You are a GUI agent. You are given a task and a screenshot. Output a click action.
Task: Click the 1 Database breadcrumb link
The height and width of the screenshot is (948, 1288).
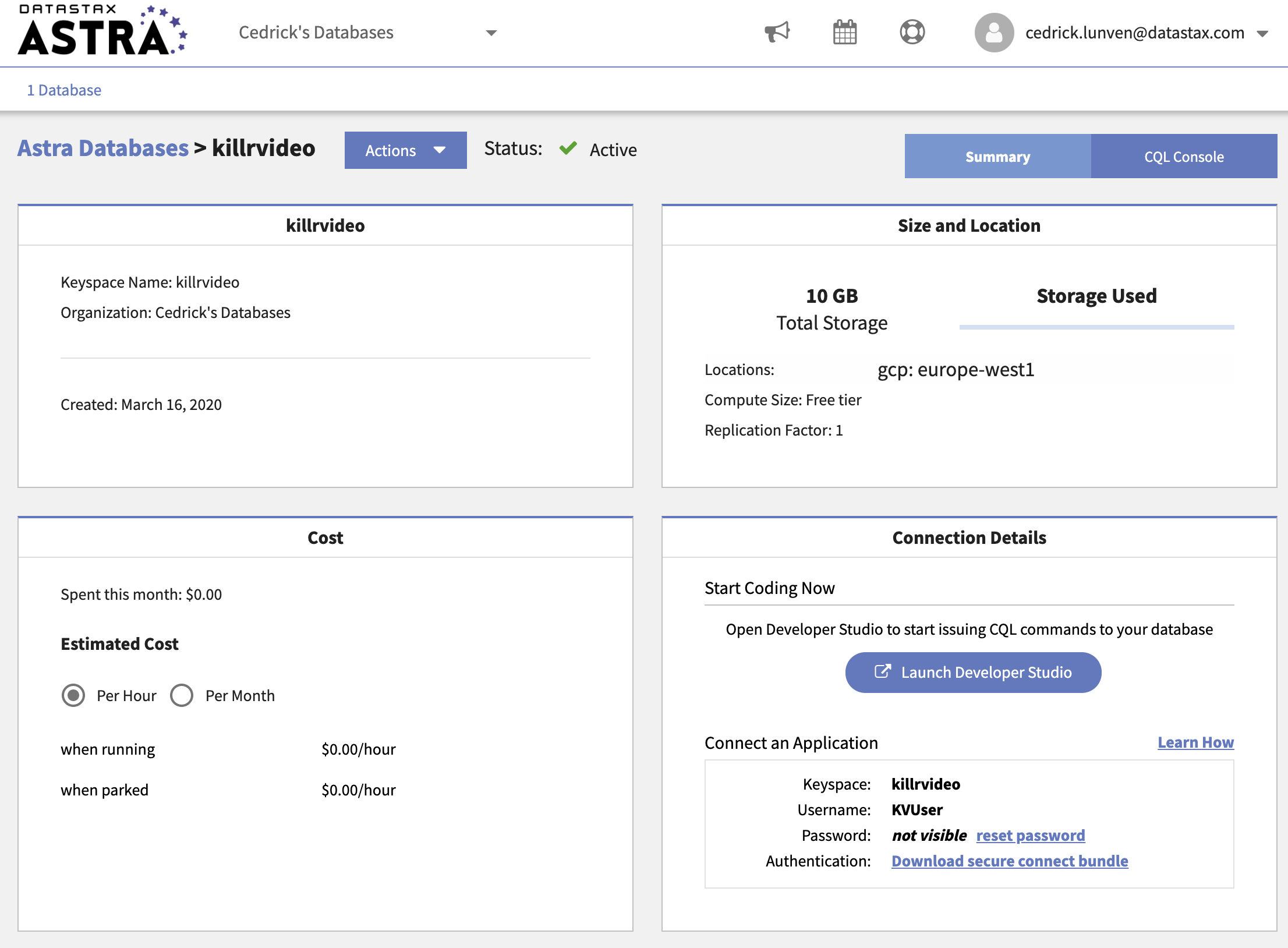coord(64,90)
